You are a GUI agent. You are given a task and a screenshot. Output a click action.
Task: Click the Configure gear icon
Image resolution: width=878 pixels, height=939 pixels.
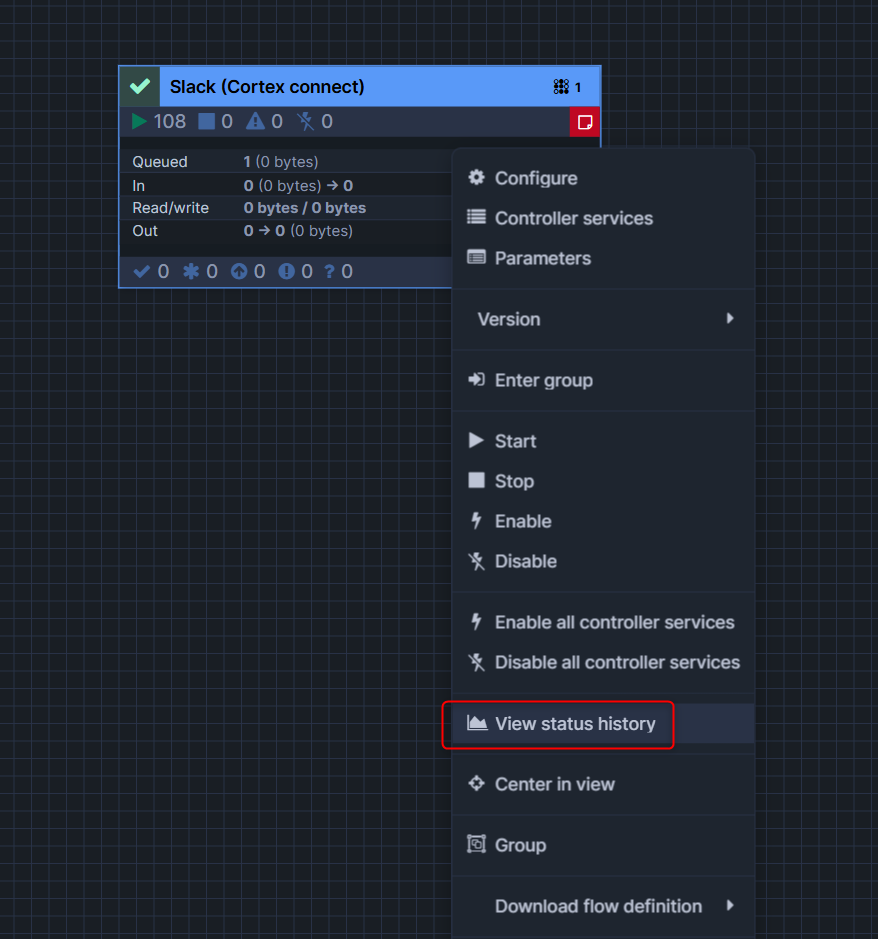click(477, 178)
